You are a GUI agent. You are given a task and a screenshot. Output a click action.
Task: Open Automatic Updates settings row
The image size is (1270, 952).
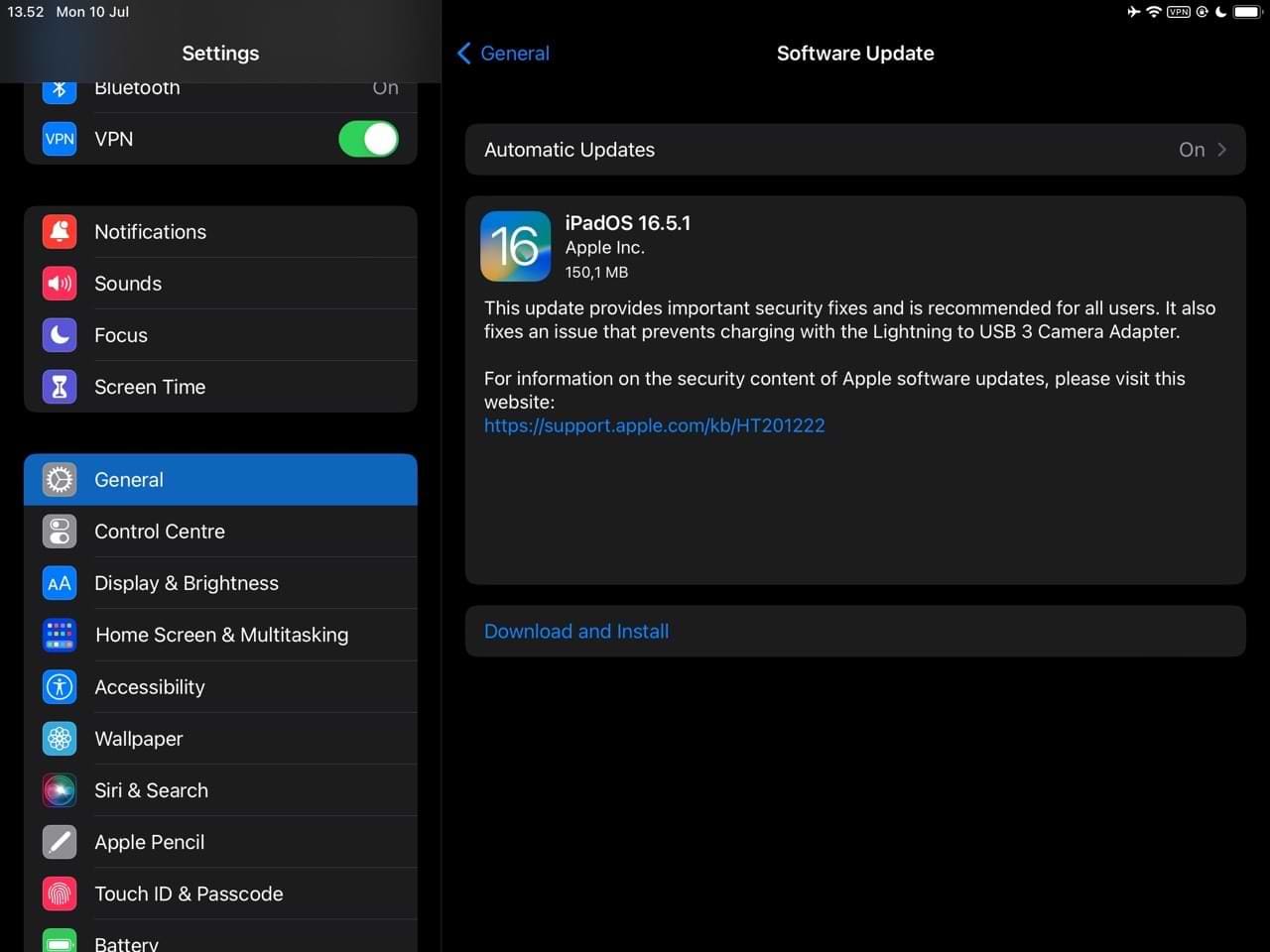pyautogui.click(x=855, y=150)
